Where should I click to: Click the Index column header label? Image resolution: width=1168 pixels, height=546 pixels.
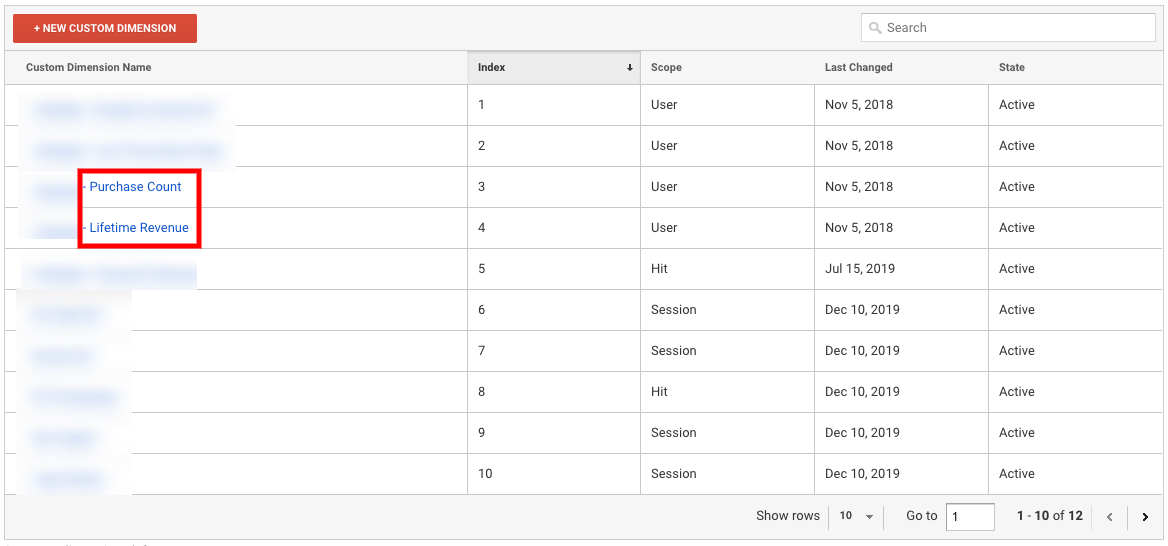[491, 68]
